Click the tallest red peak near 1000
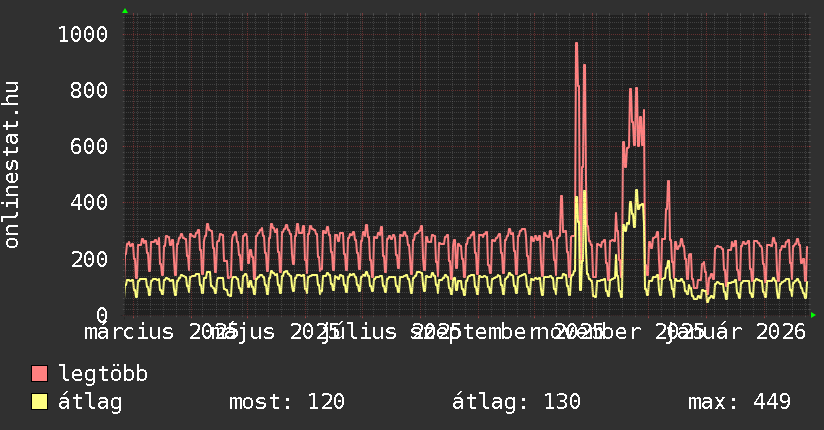The height and width of the screenshot is (430, 824). tap(576, 45)
